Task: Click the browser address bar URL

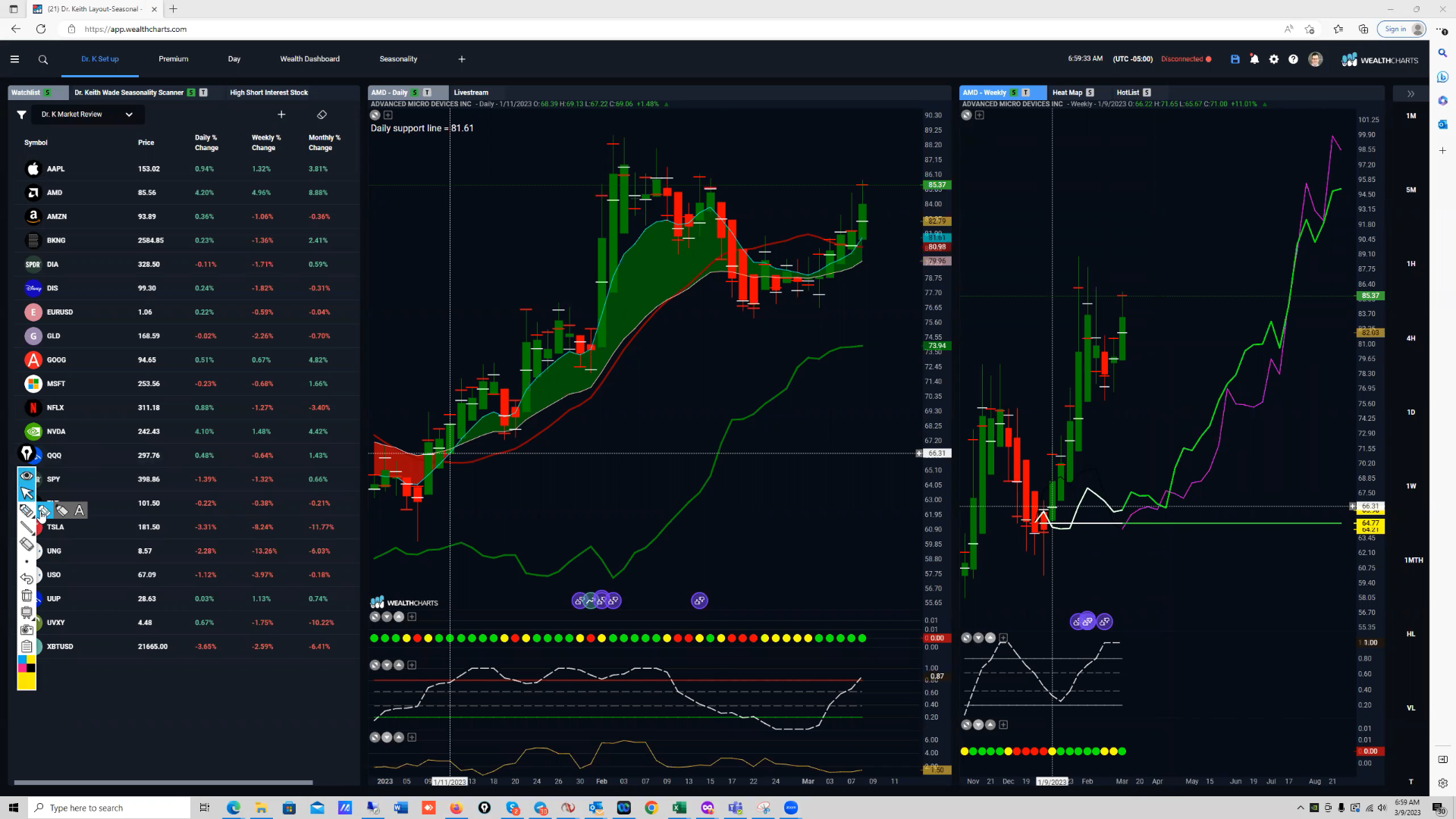Action: point(136,29)
